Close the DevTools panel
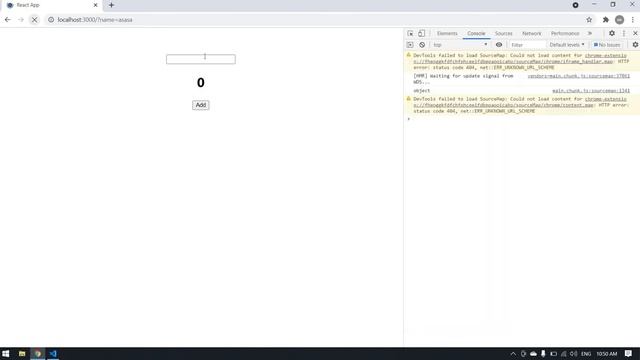 (x=635, y=33)
